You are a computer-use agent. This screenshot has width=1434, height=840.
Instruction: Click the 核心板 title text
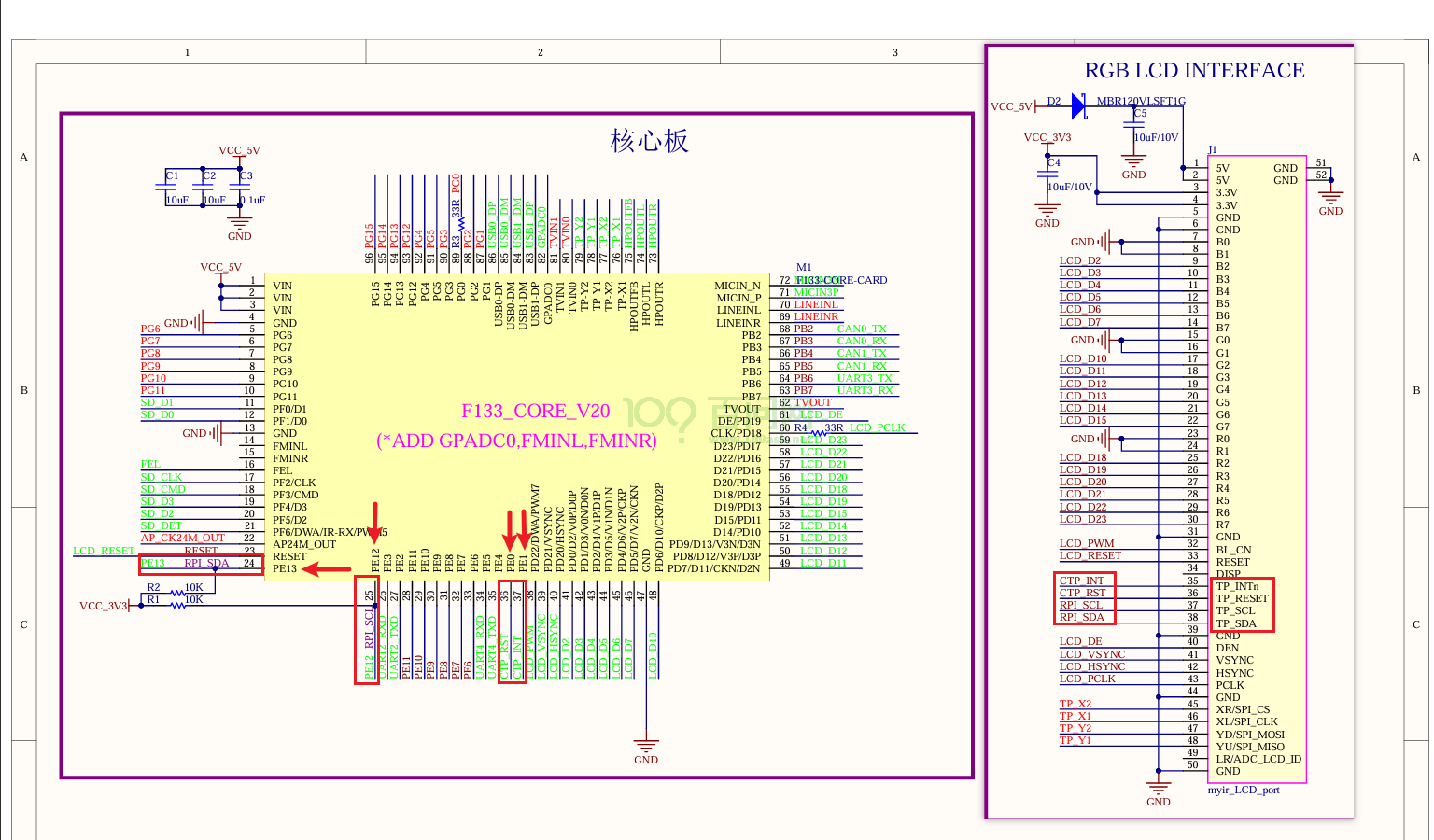[x=649, y=142]
